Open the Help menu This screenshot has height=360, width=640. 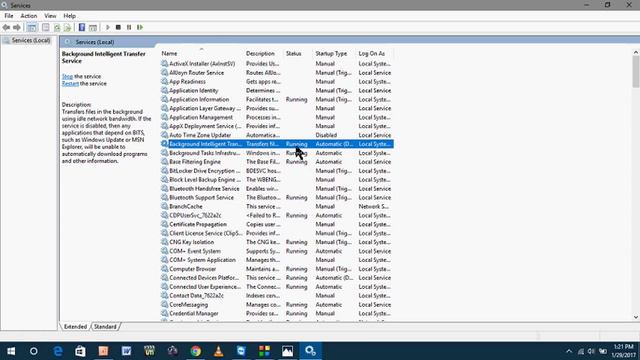pos(69,16)
